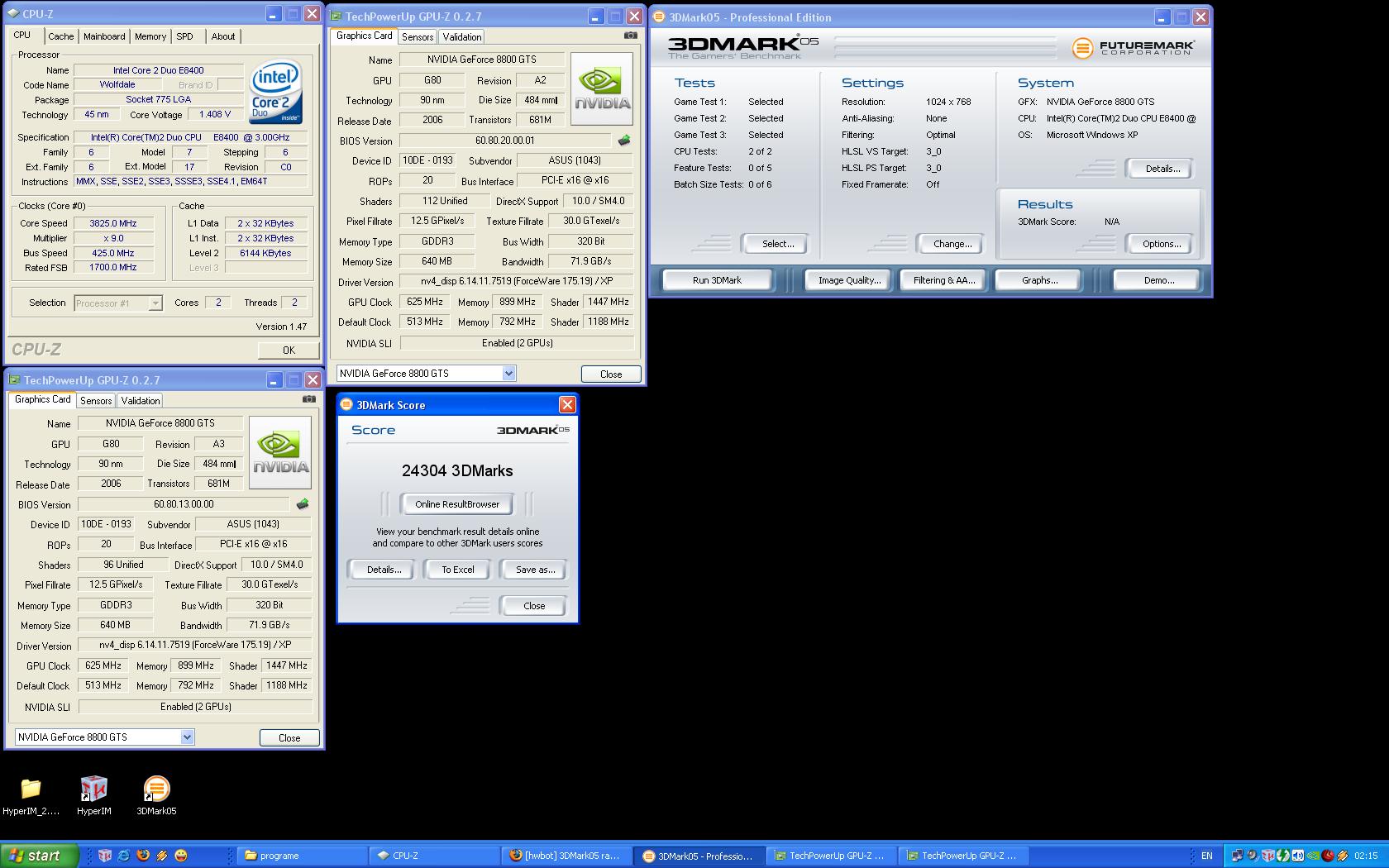The image size is (1389, 868).
Task: Switch to the Cache tab in CPU-Z
Action: [61, 36]
